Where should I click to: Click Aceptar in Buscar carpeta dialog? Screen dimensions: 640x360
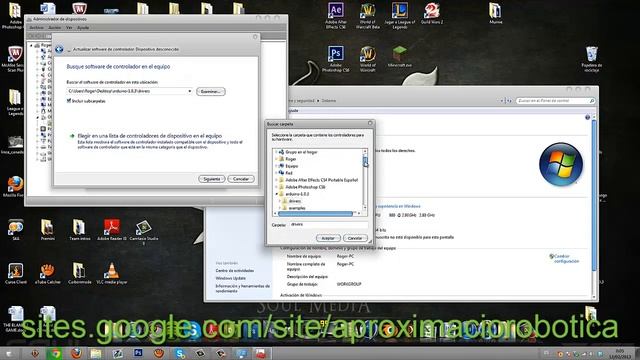click(328, 238)
